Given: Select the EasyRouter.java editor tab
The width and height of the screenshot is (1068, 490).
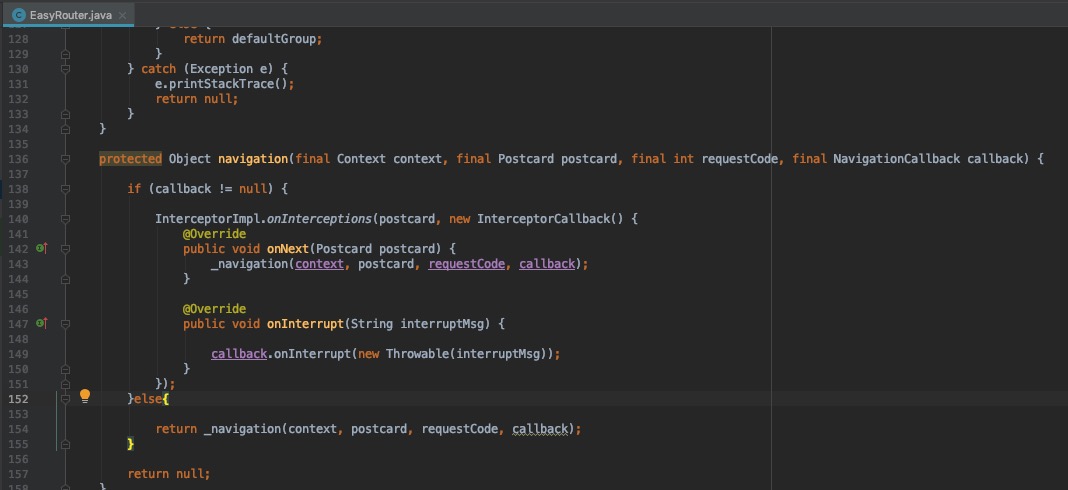Looking at the screenshot, I should point(70,15).
